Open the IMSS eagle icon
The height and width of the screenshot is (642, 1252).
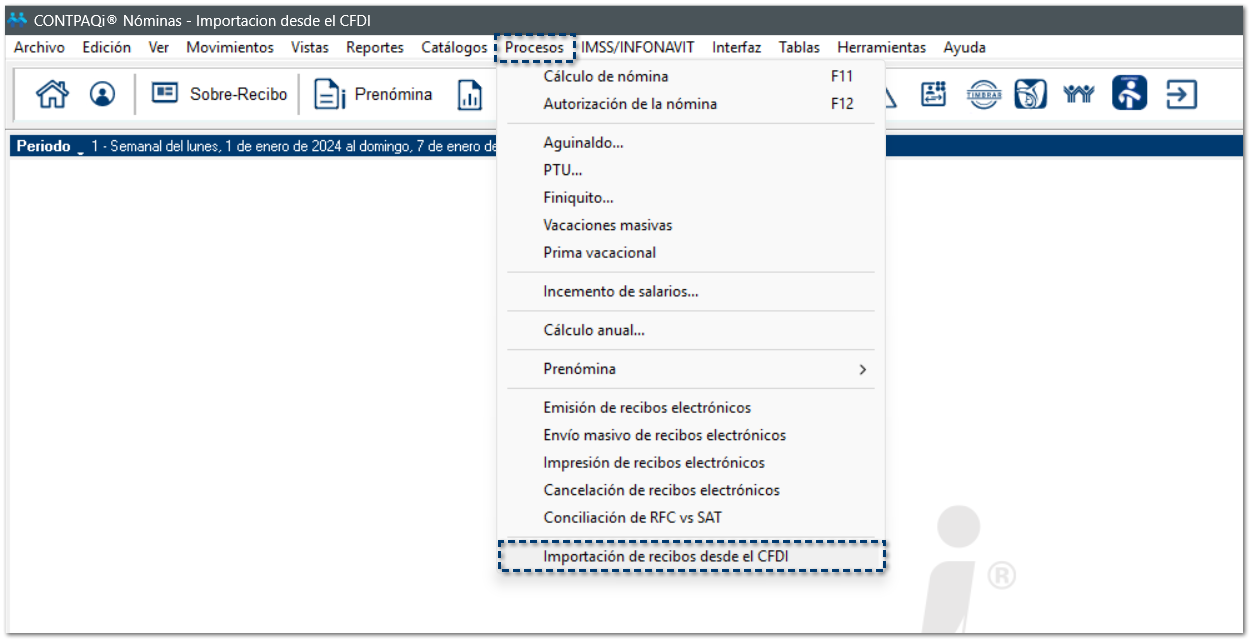click(x=1030, y=94)
